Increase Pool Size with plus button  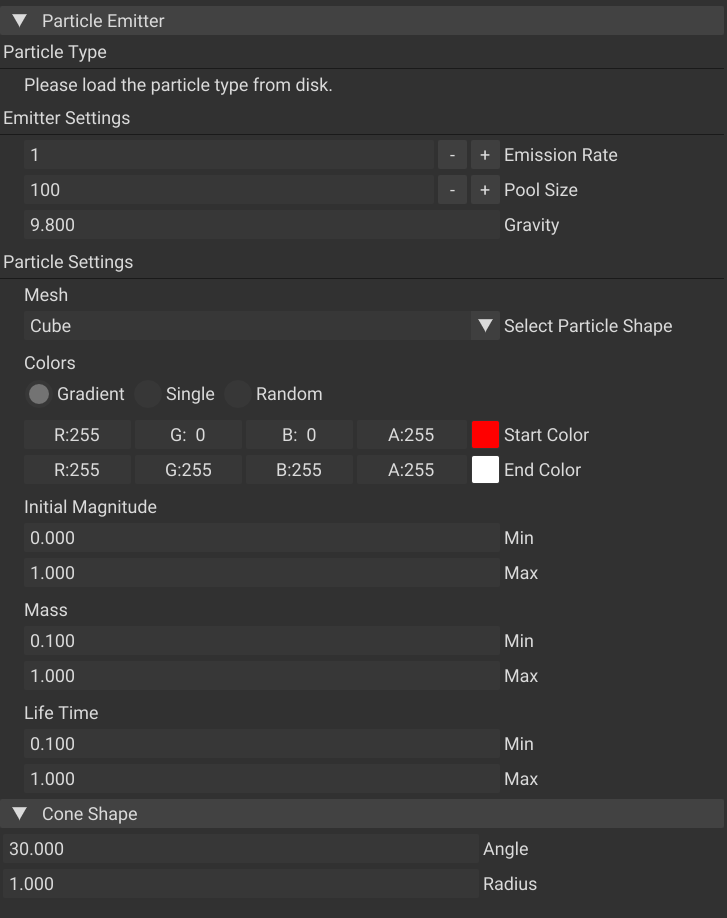pos(485,190)
